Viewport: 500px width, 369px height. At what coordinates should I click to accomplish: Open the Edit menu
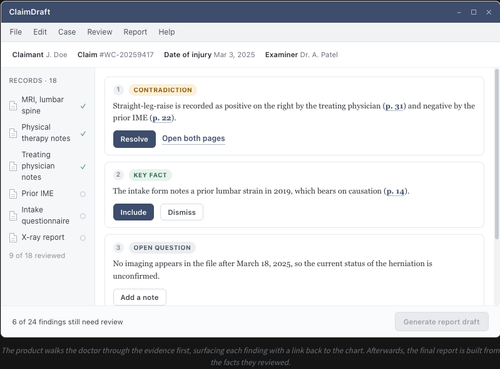[40, 32]
